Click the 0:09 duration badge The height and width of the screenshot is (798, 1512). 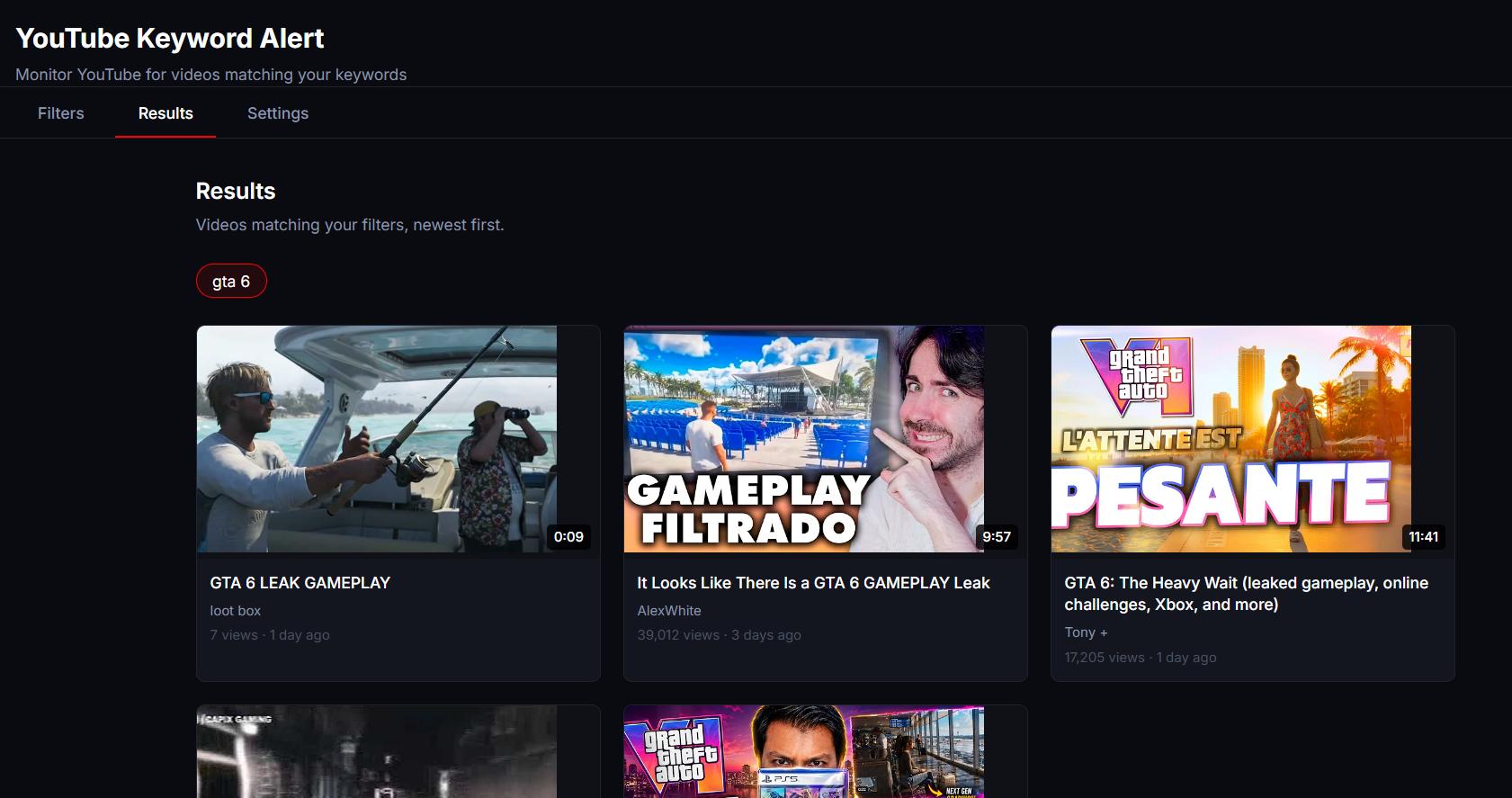tap(568, 537)
